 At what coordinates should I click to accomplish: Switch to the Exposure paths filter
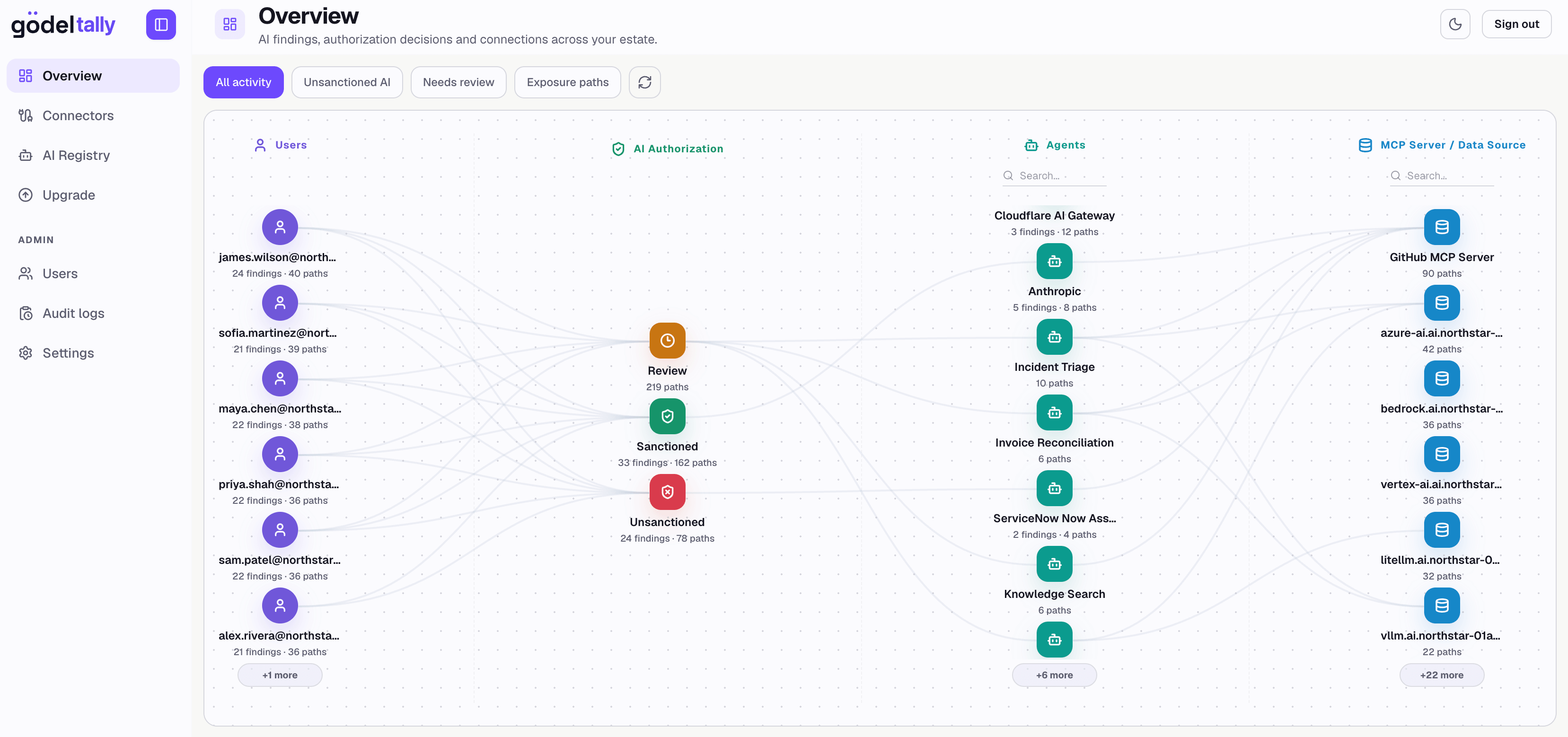coord(567,82)
